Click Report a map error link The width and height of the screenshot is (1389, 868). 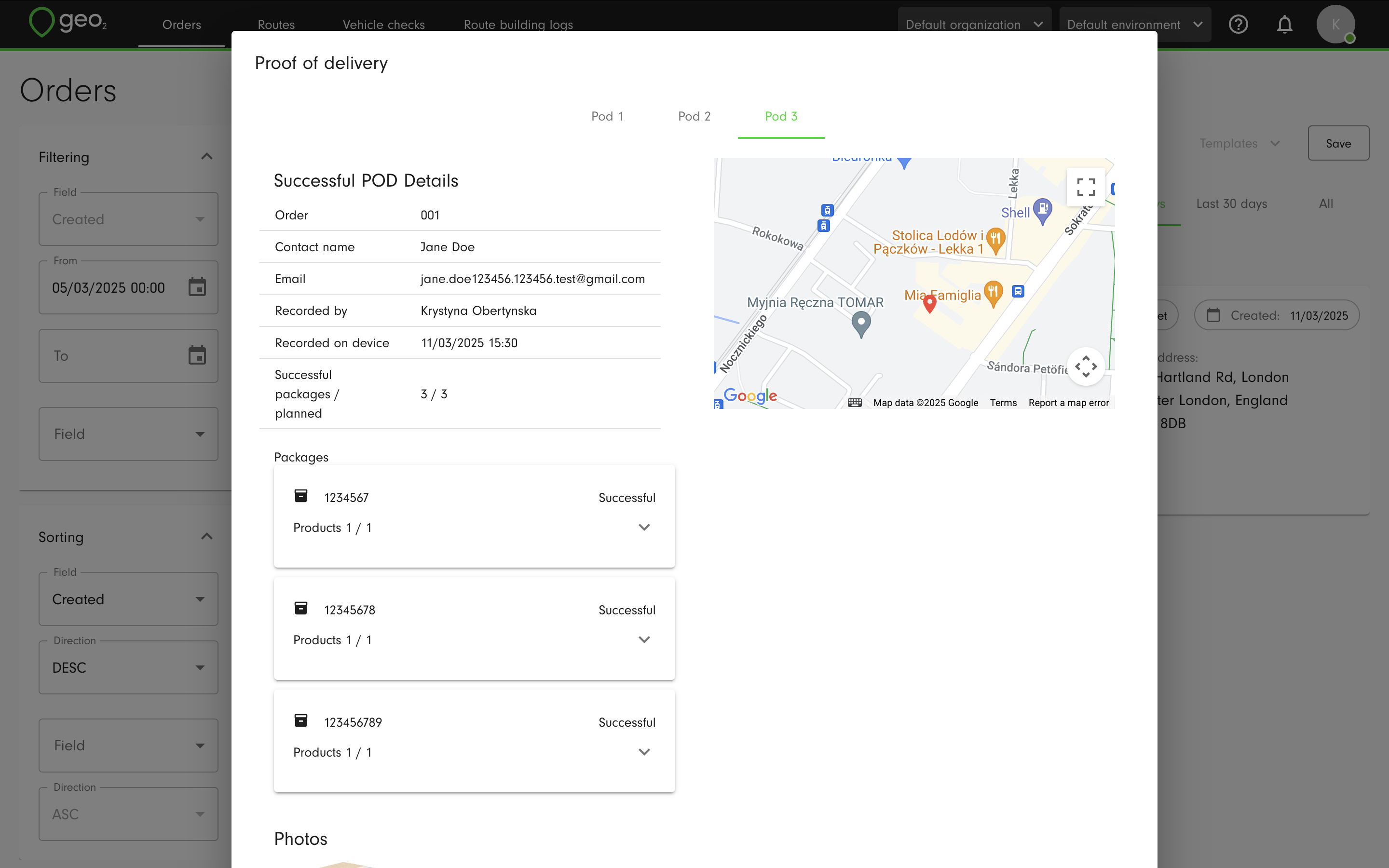coord(1068,403)
